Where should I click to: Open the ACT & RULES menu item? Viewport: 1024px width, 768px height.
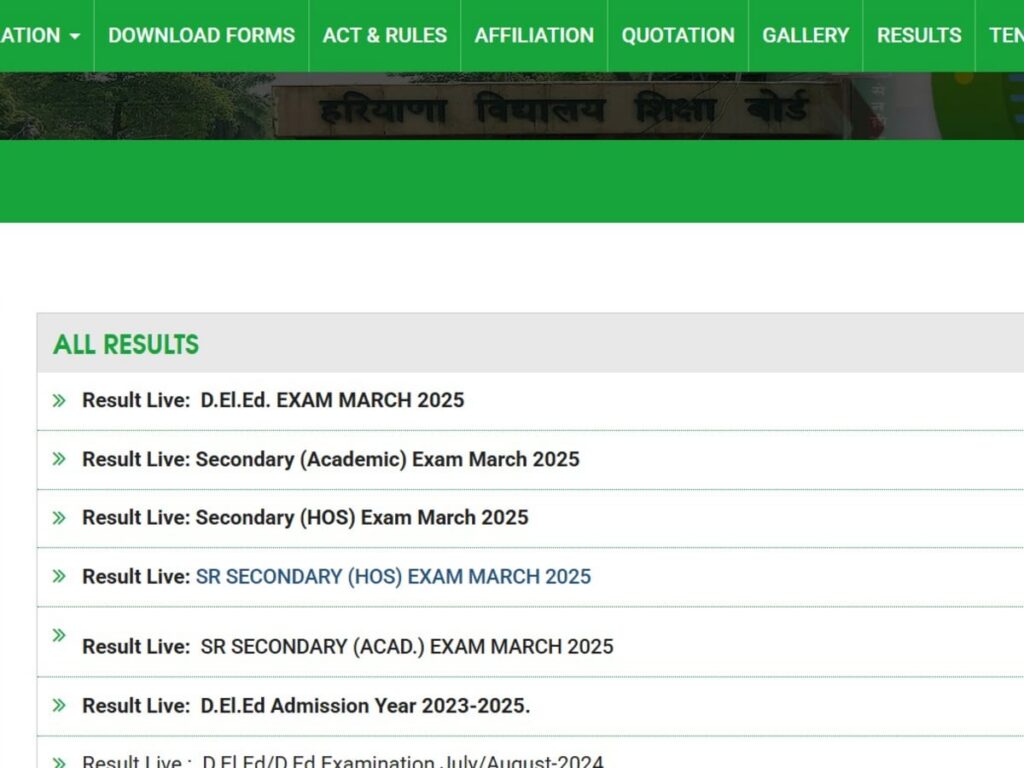click(x=385, y=35)
